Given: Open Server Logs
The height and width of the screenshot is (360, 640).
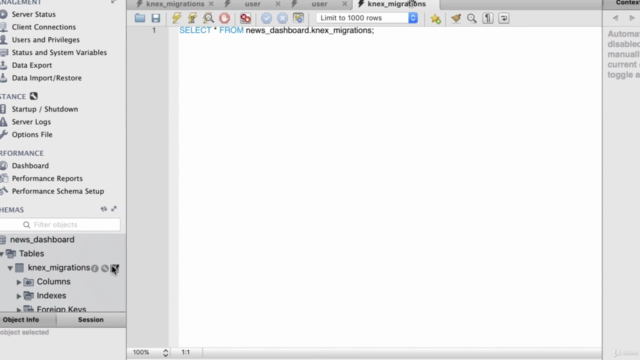Looking at the screenshot, I should [x=31, y=122].
